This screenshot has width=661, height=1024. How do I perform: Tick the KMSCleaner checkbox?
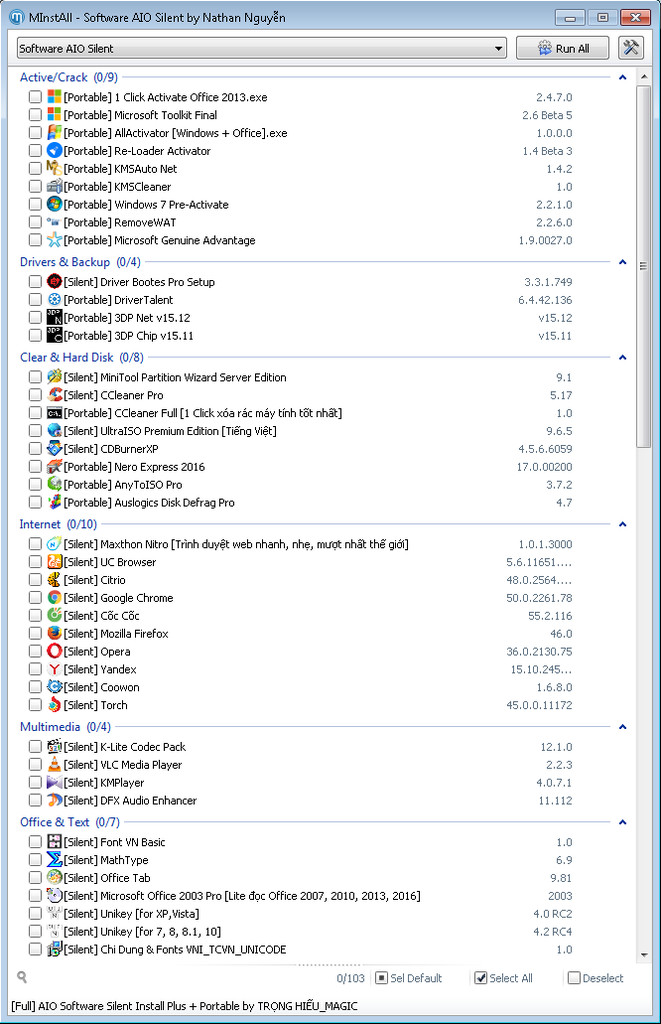point(35,187)
